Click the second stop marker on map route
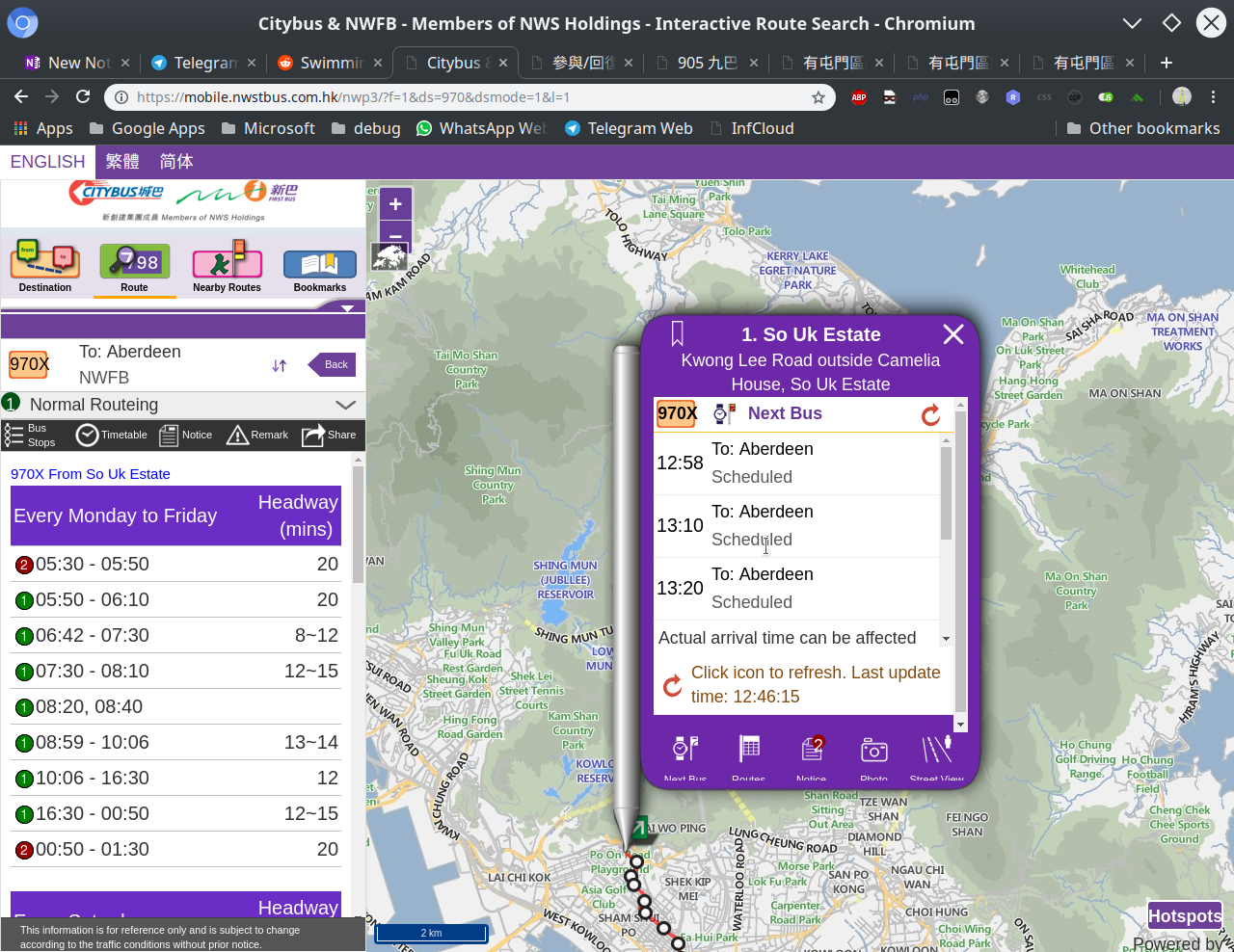The height and width of the screenshot is (952, 1234). click(x=631, y=876)
